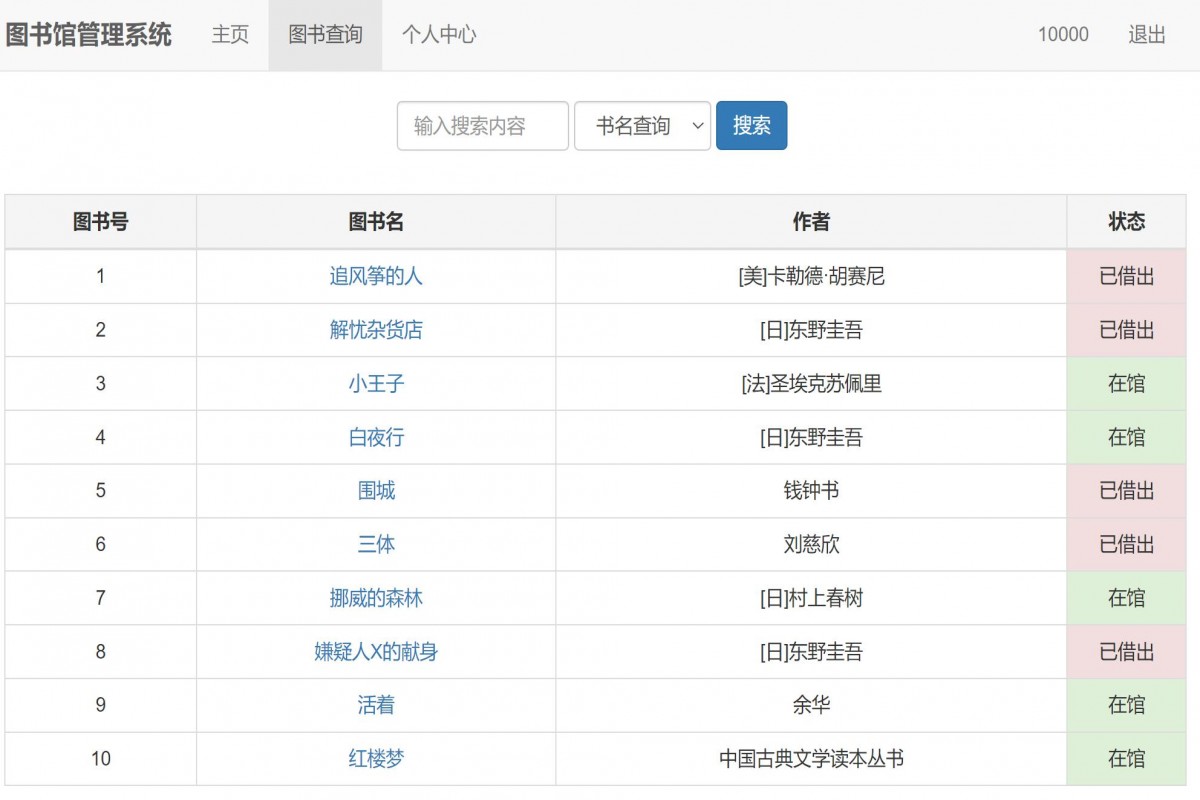The image size is (1200, 800).
Task: Open the 解忧杂货店 book link
Action: tap(375, 330)
